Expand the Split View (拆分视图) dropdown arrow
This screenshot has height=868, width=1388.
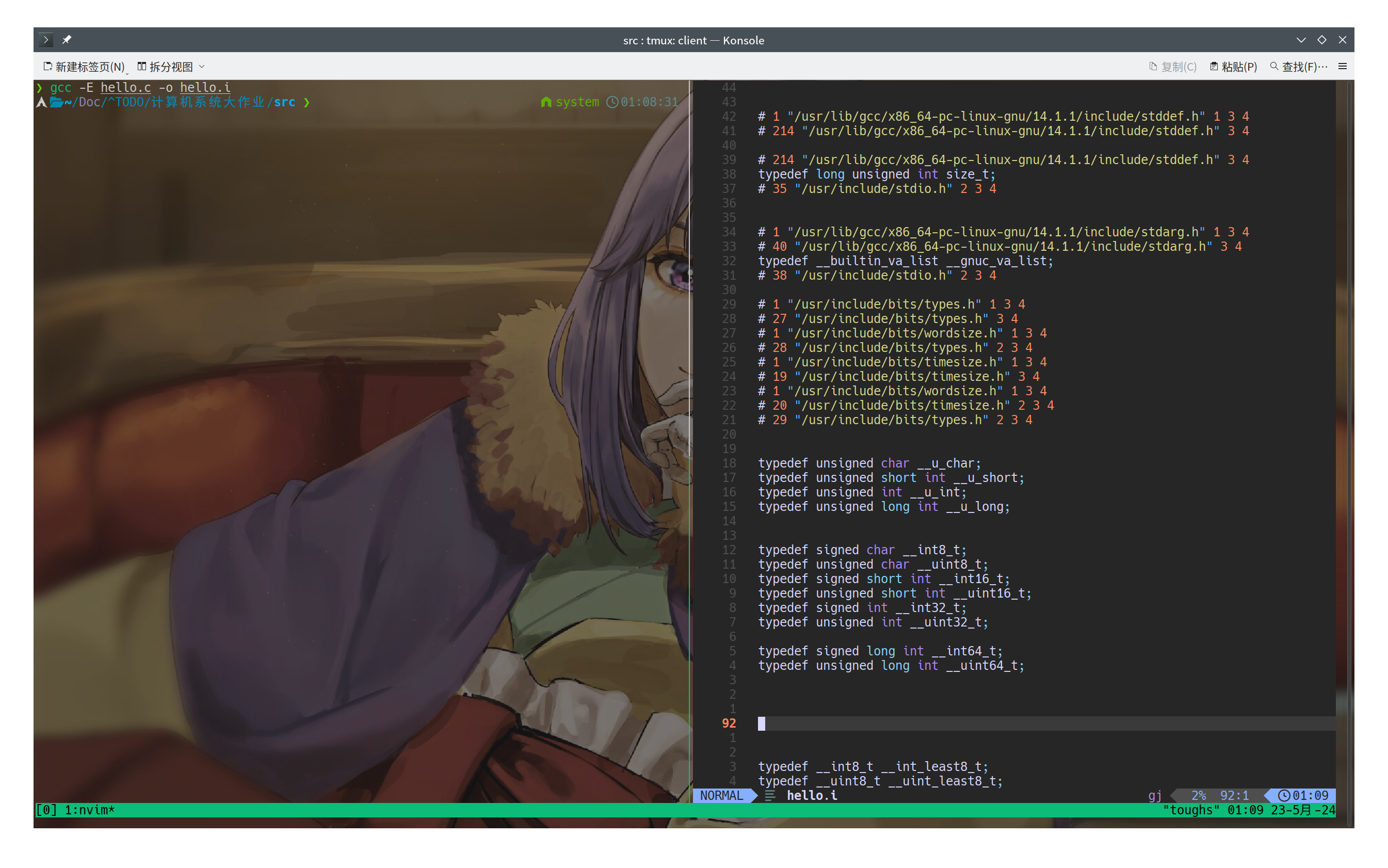click(x=202, y=67)
